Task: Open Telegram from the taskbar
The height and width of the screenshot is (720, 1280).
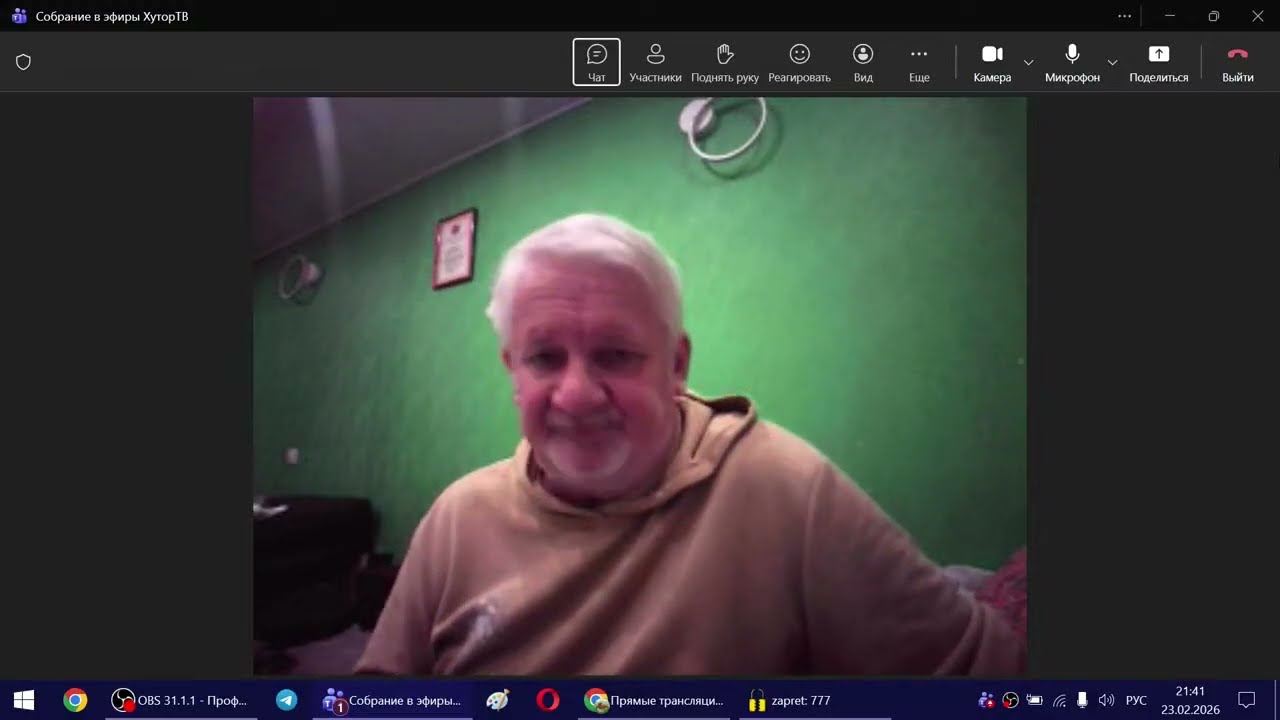Action: coord(287,700)
